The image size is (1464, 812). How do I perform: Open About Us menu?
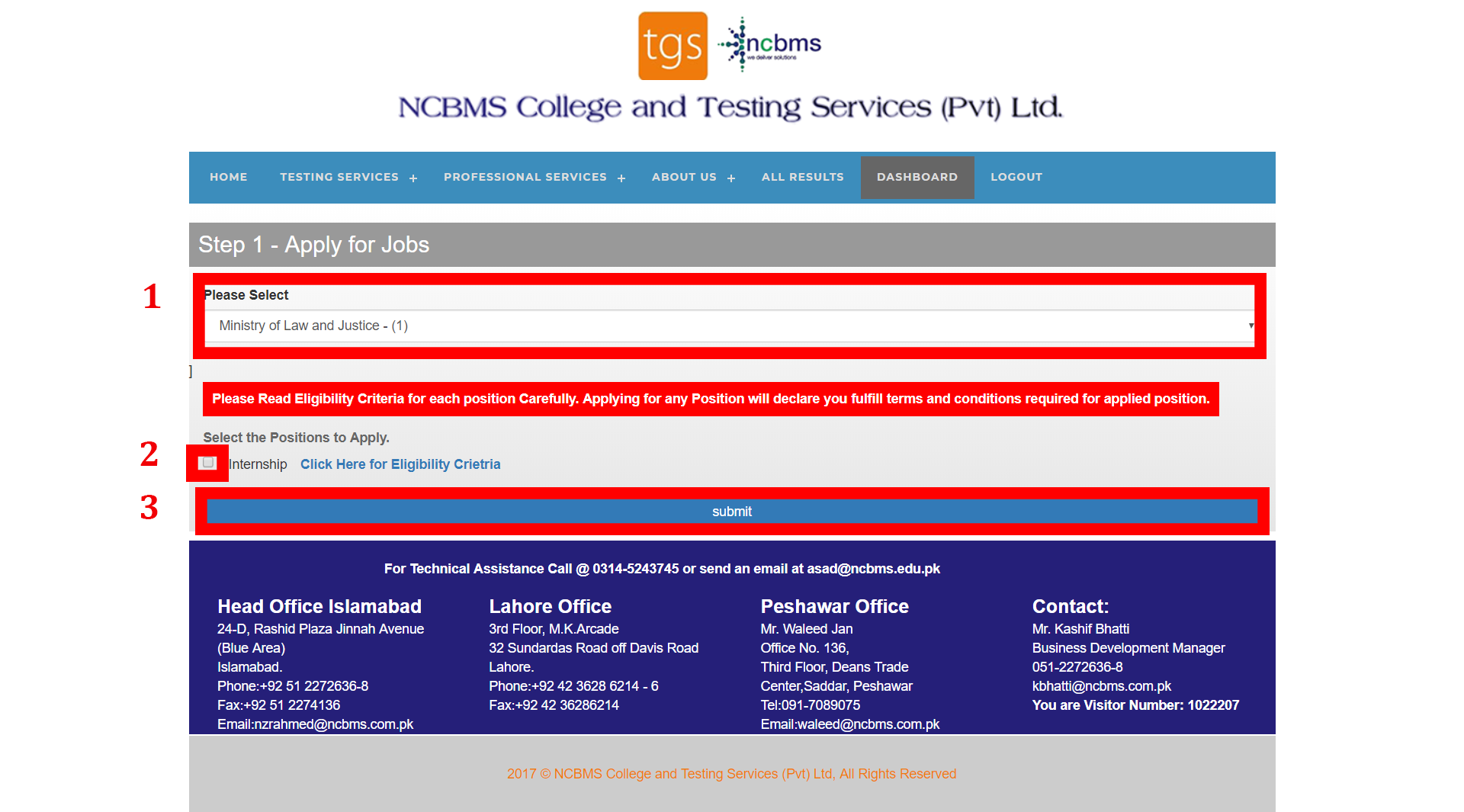point(684,177)
